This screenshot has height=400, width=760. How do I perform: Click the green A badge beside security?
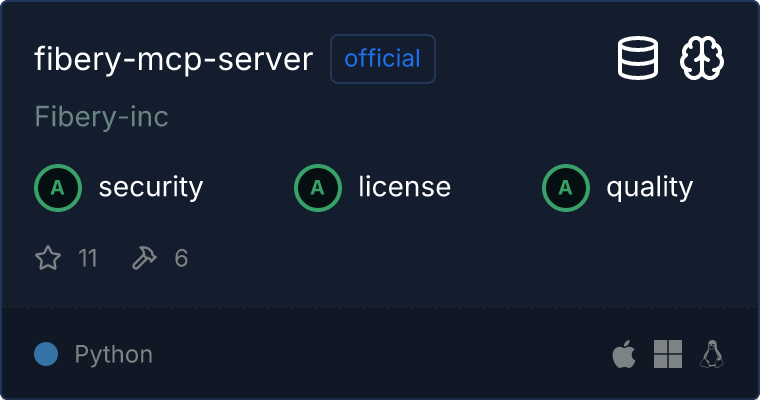(58, 187)
